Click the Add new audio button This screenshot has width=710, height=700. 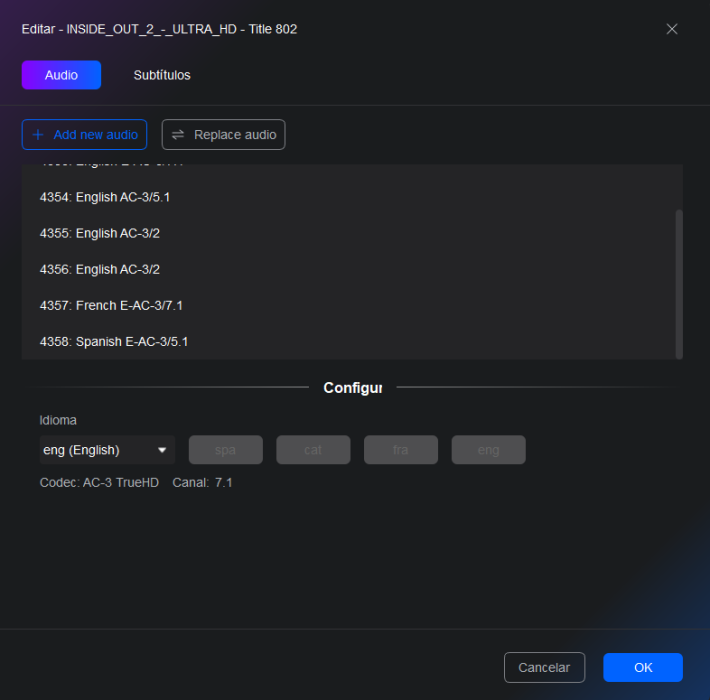pyautogui.click(x=84, y=134)
